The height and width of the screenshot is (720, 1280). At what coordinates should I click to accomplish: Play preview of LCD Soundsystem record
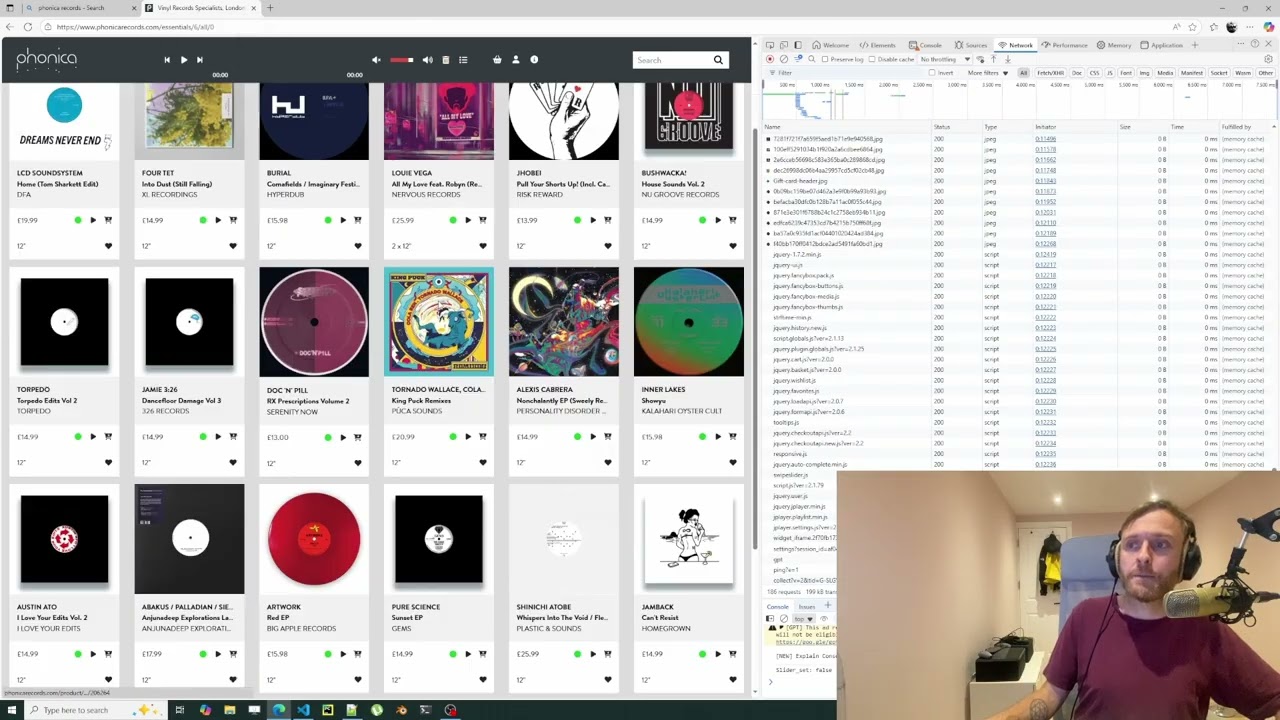click(93, 220)
